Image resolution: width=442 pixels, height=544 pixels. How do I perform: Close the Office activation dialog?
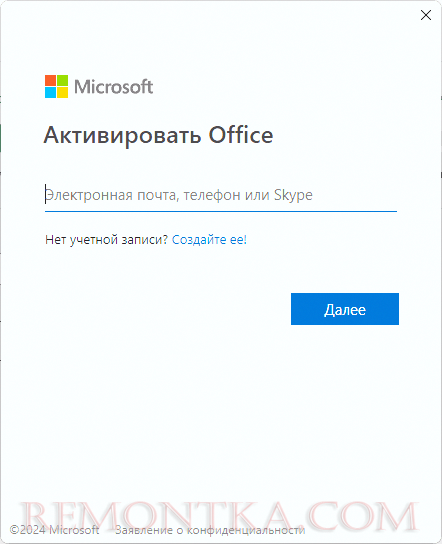[426, 15]
